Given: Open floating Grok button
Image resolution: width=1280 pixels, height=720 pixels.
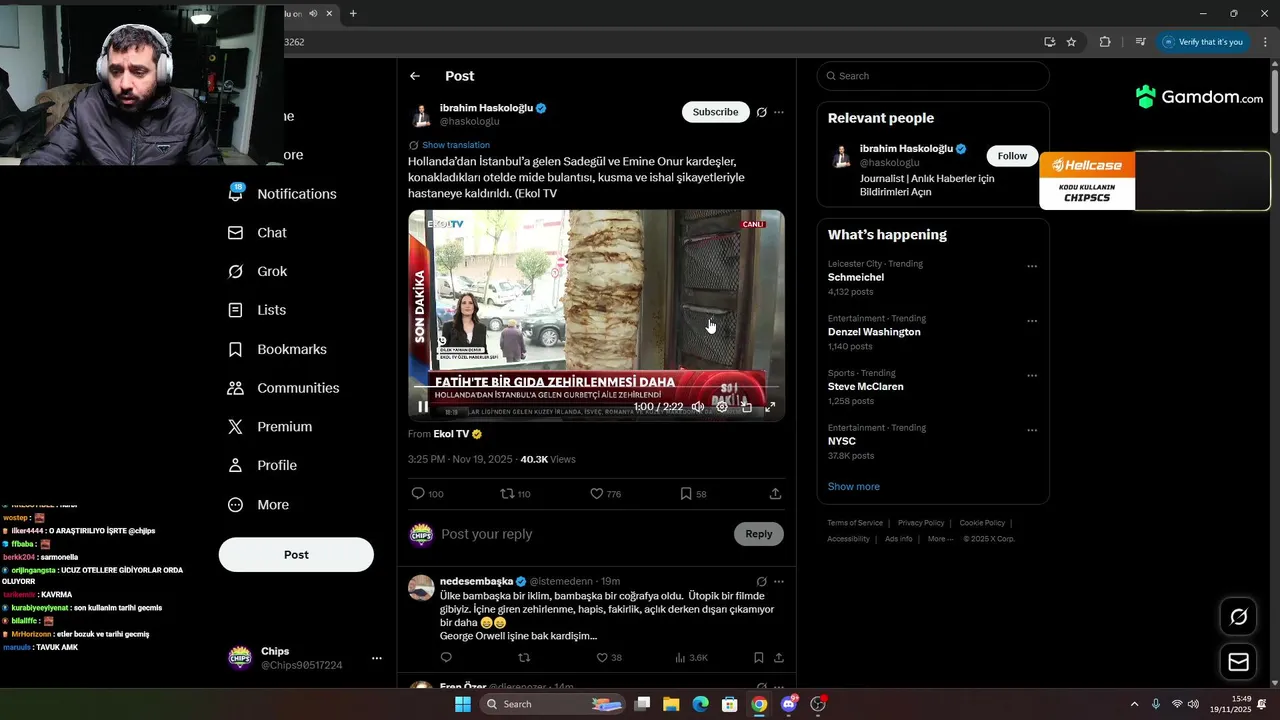Looking at the screenshot, I should [1238, 617].
